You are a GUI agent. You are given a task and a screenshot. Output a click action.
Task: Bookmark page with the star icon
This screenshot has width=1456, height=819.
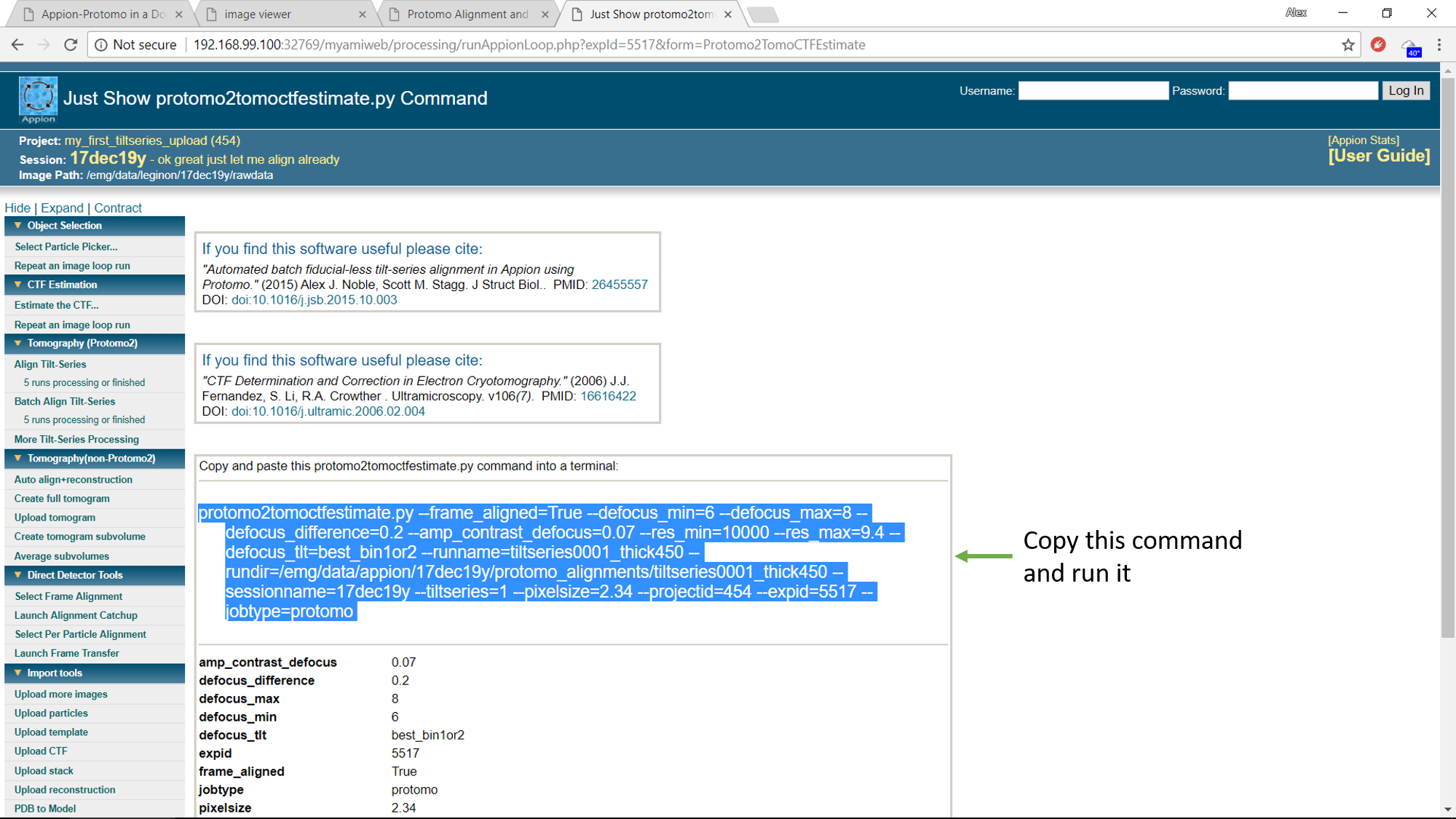click(x=1348, y=44)
